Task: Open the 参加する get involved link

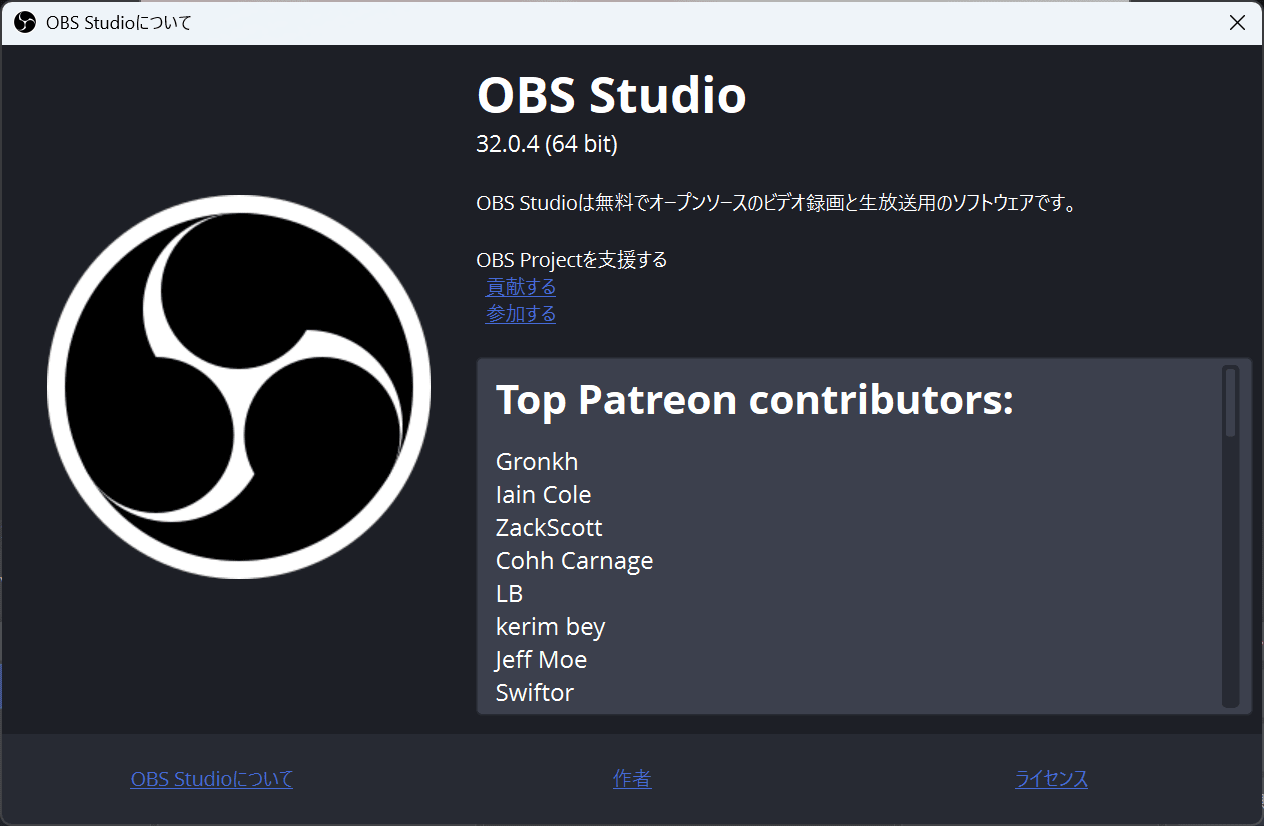Action: 521,314
